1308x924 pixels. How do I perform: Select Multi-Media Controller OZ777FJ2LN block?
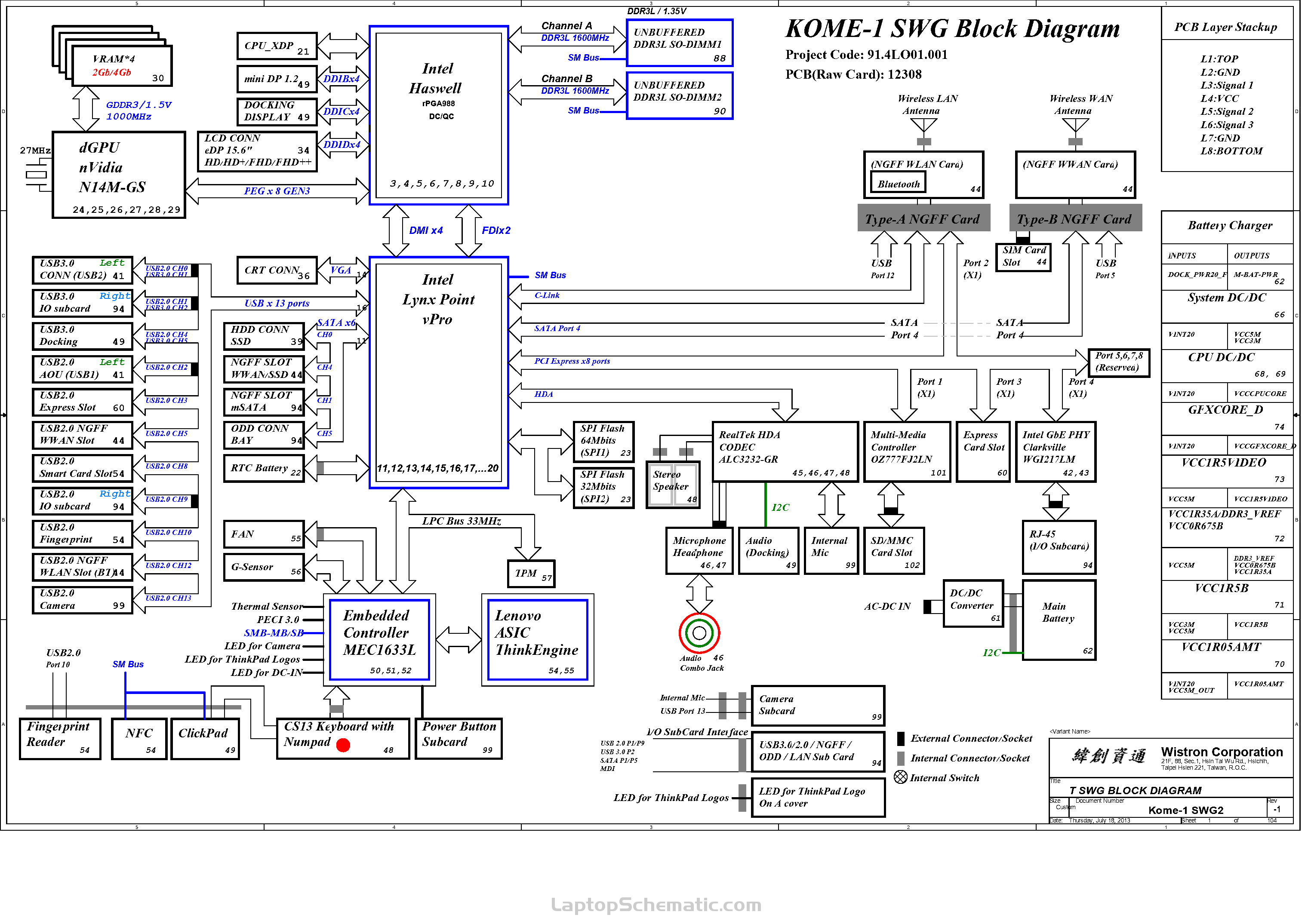(908, 452)
